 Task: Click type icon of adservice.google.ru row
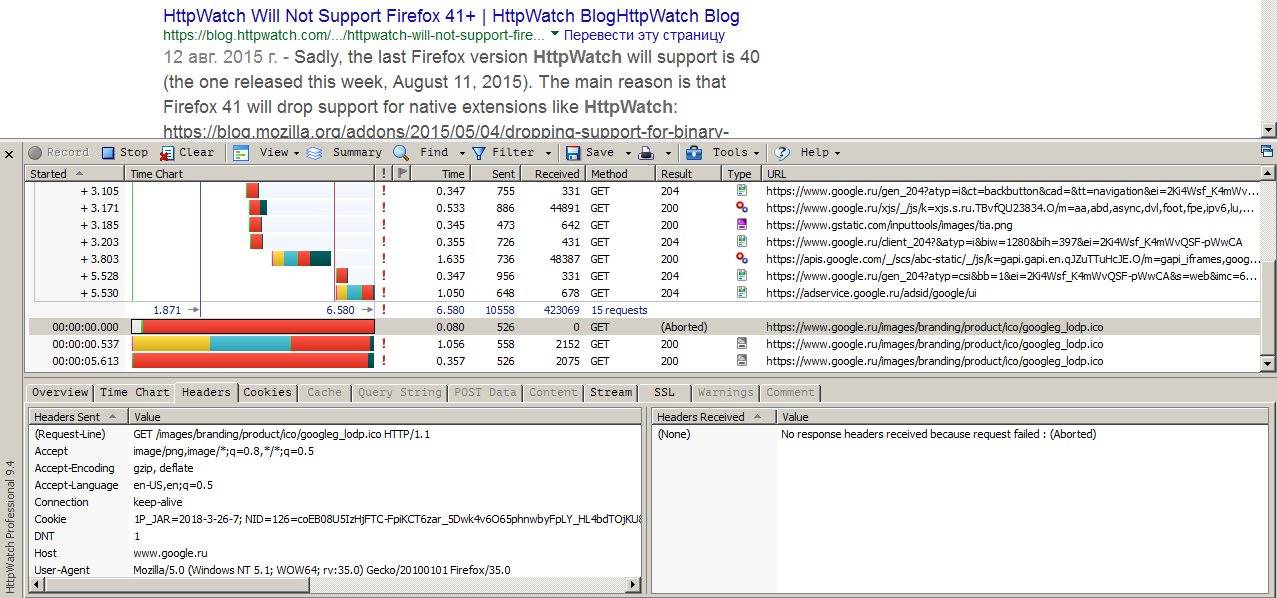coord(742,293)
